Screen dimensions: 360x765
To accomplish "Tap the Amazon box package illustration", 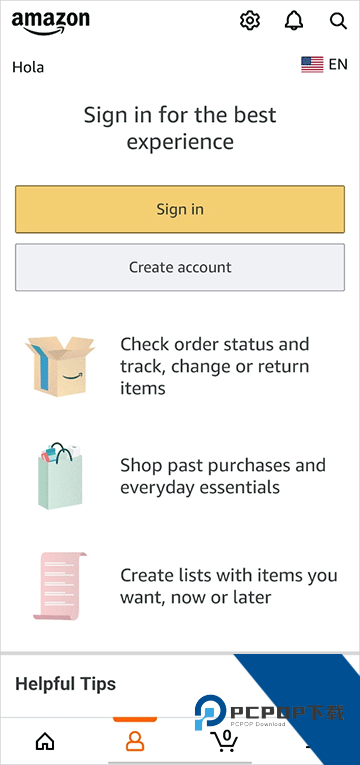I will (x=60, y=365).
